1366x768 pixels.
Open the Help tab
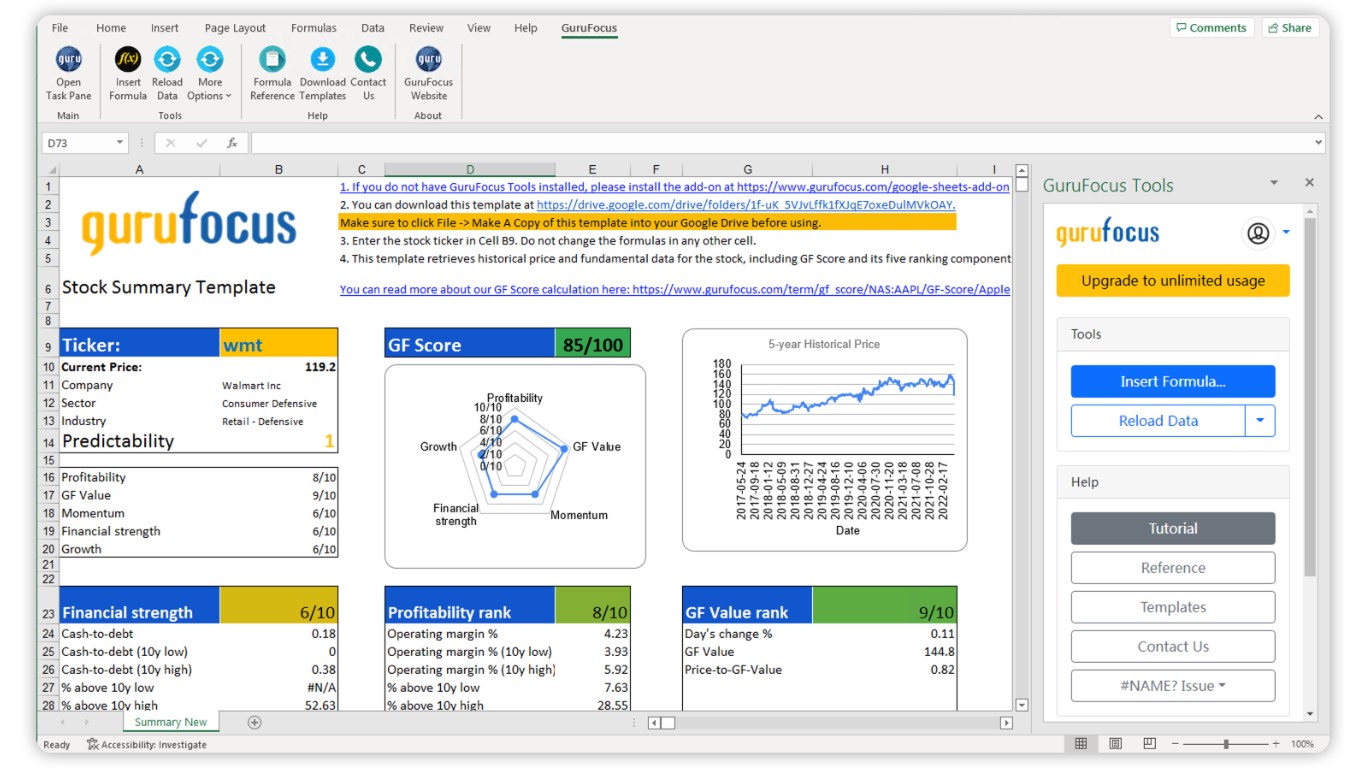(x=526, y=28)
